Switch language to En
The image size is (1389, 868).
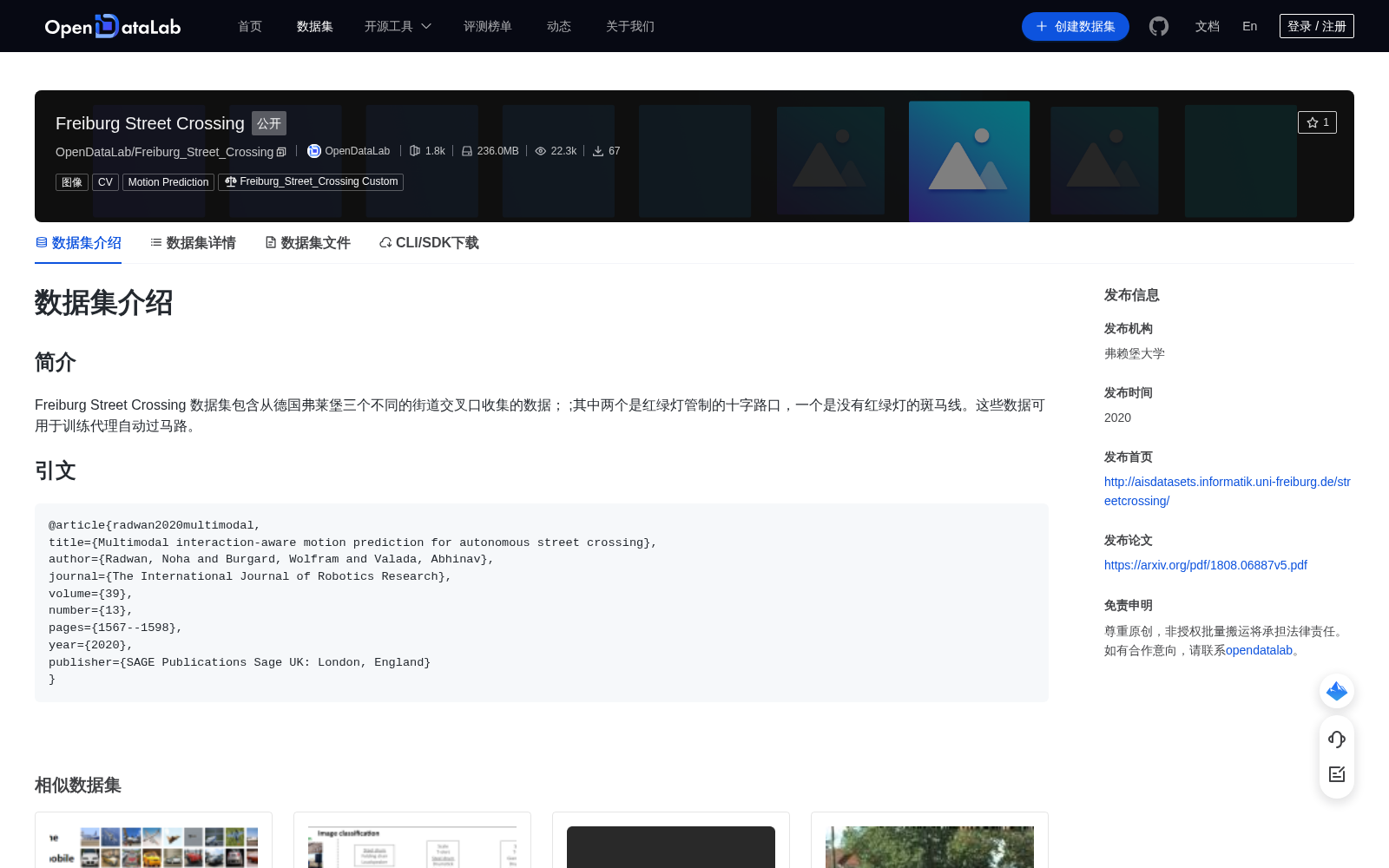[1250, 26]
